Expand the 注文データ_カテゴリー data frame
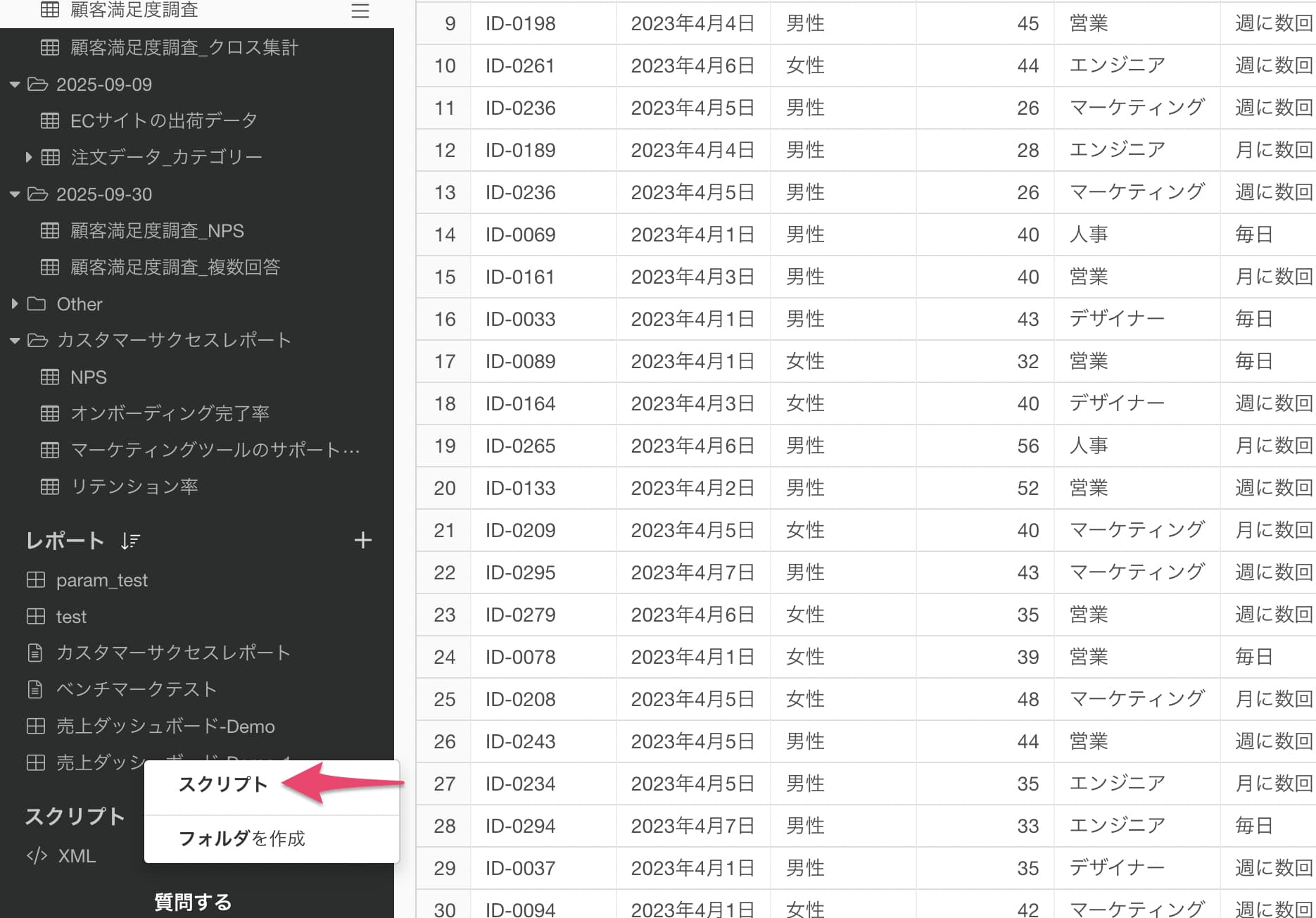The height and width of the screenshot is (918, 1316). click(x=28, y=157)
